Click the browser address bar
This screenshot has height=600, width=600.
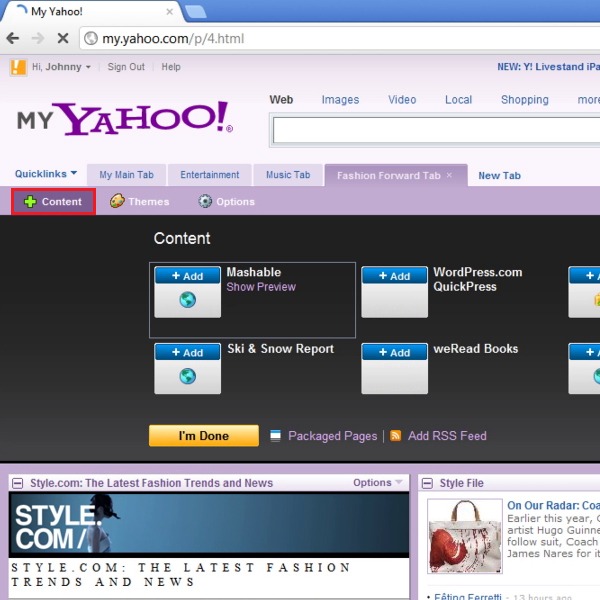tap(341, 38)
